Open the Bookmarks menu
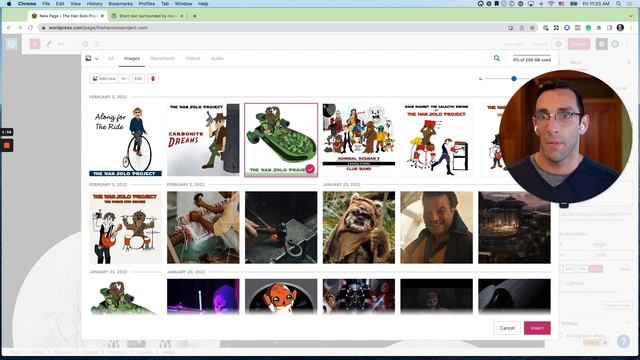Image resolution: width=640 pixels, height=360 pixels. tap(120, 4)
